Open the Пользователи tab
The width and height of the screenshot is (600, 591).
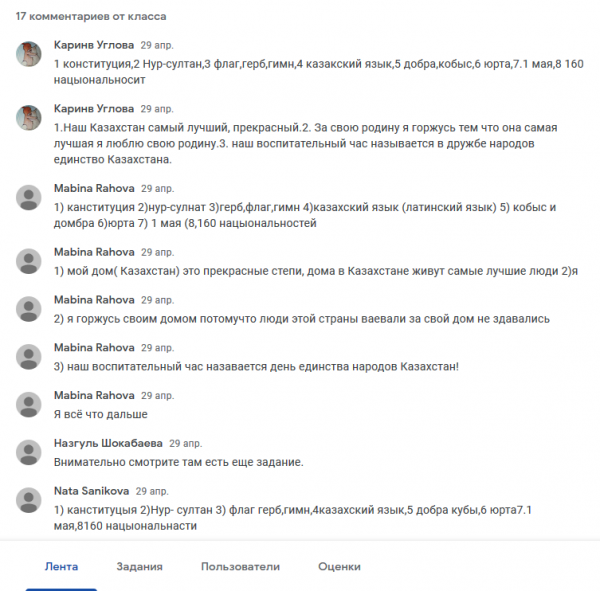coord(240,566)
